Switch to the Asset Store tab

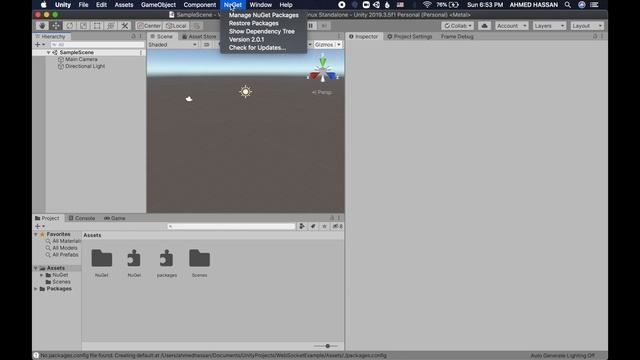pos(199,36)
